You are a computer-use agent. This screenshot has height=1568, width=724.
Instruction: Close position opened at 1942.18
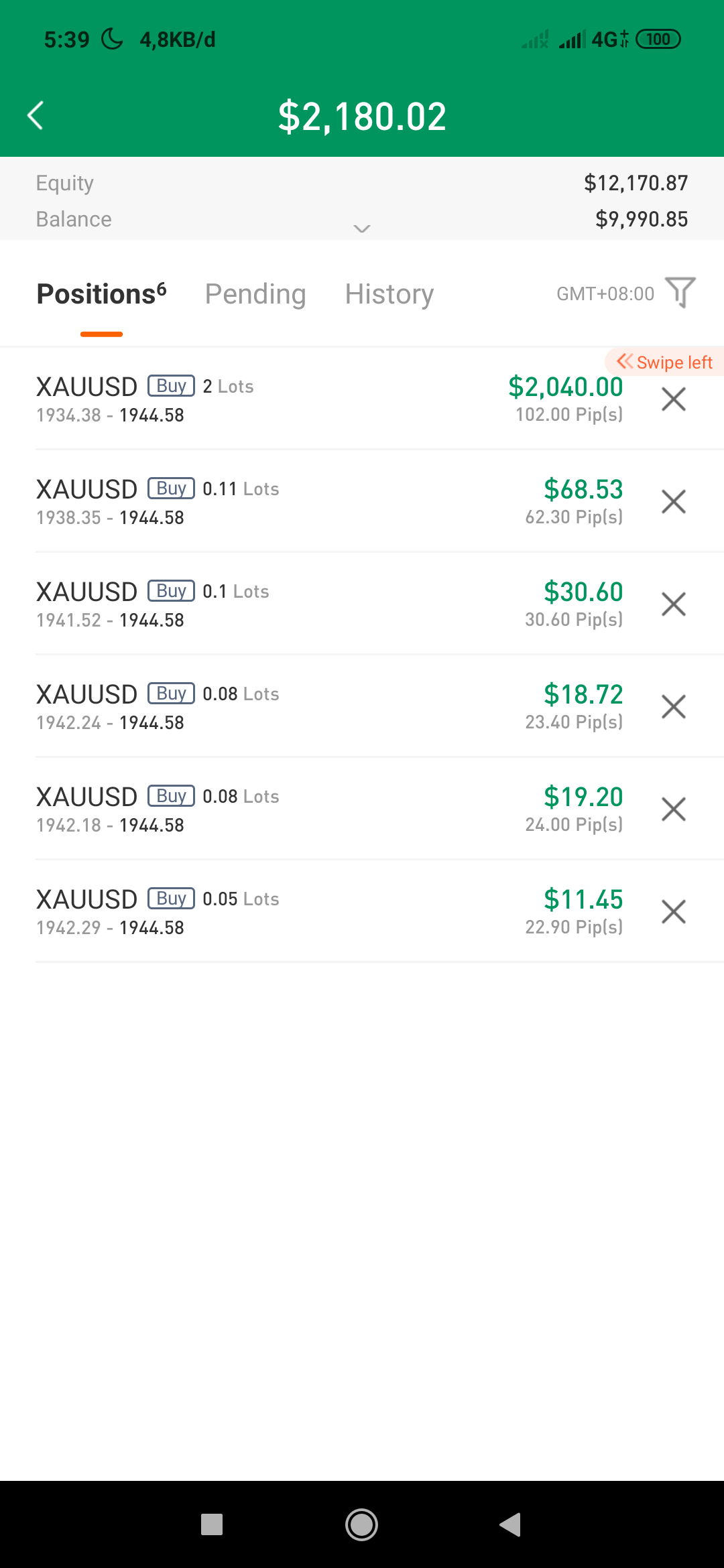click(x=673, y=809)
